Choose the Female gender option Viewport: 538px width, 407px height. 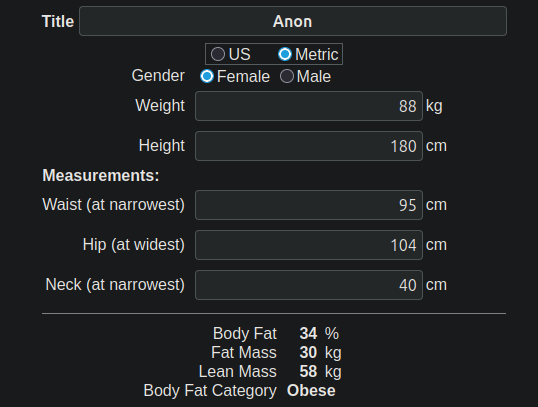click(207, 76)
